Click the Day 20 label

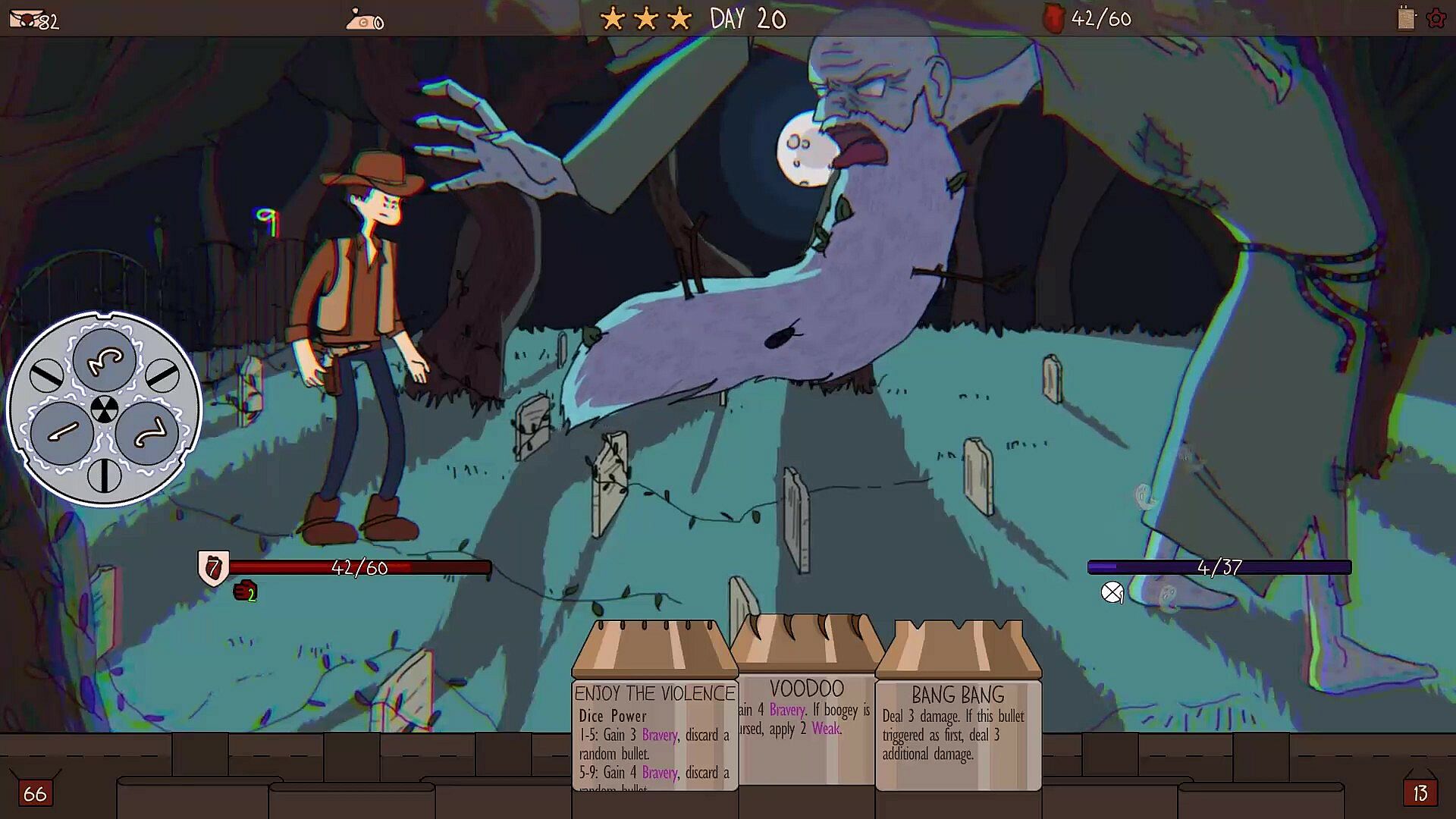tap(748, 19)
